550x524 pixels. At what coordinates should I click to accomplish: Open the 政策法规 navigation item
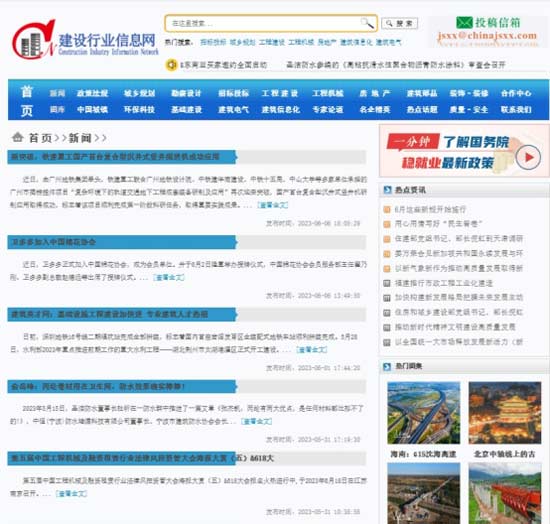[x=92, y=93]
